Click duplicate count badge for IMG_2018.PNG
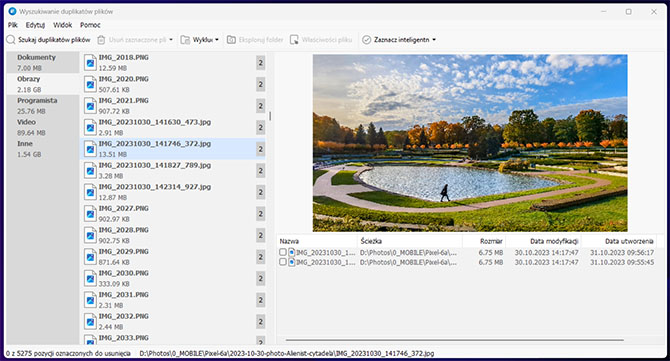670x361 pixels. point(261,63)
